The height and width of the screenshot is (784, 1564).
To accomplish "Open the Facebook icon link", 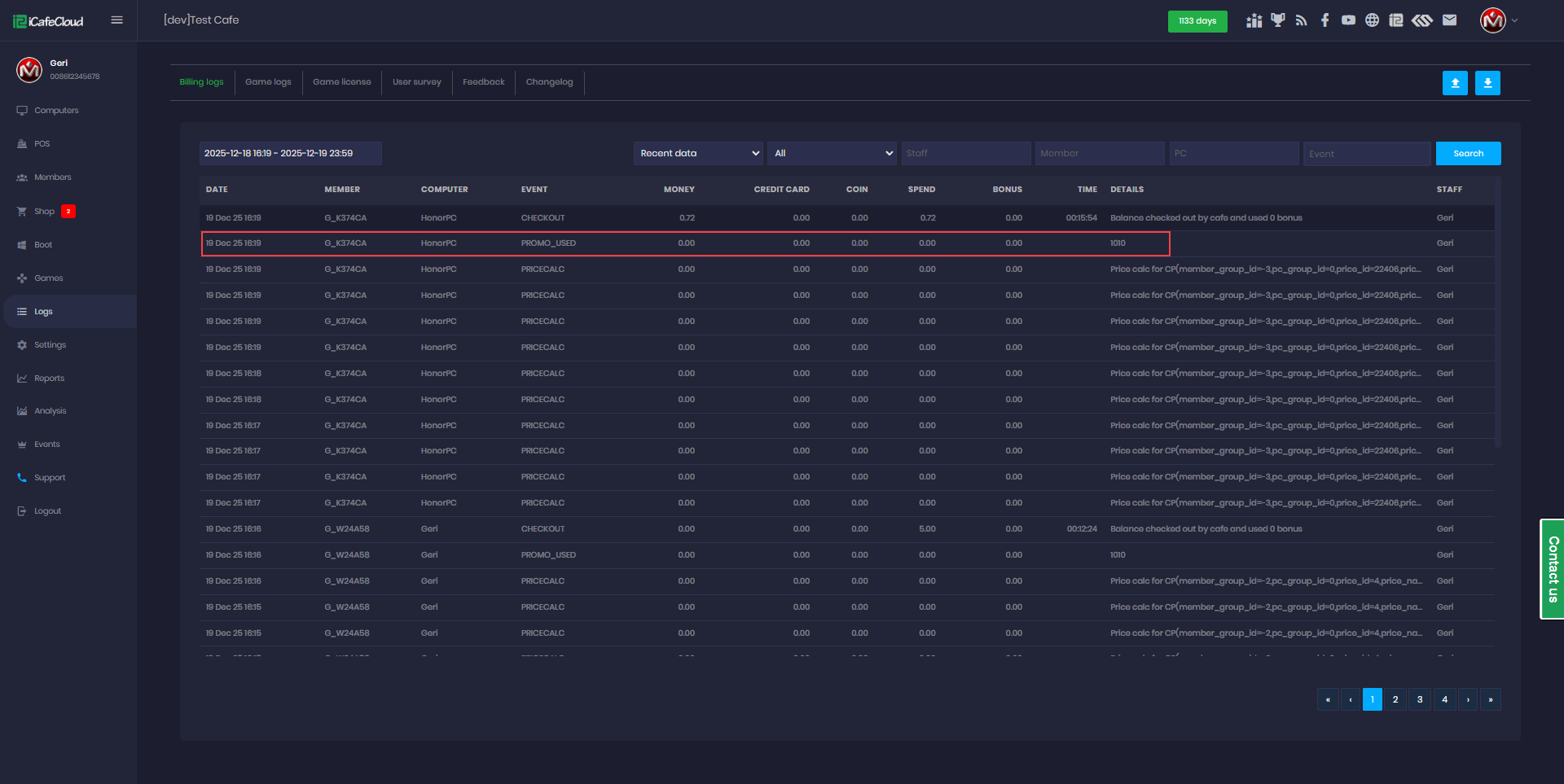I will click(1325, 20).
